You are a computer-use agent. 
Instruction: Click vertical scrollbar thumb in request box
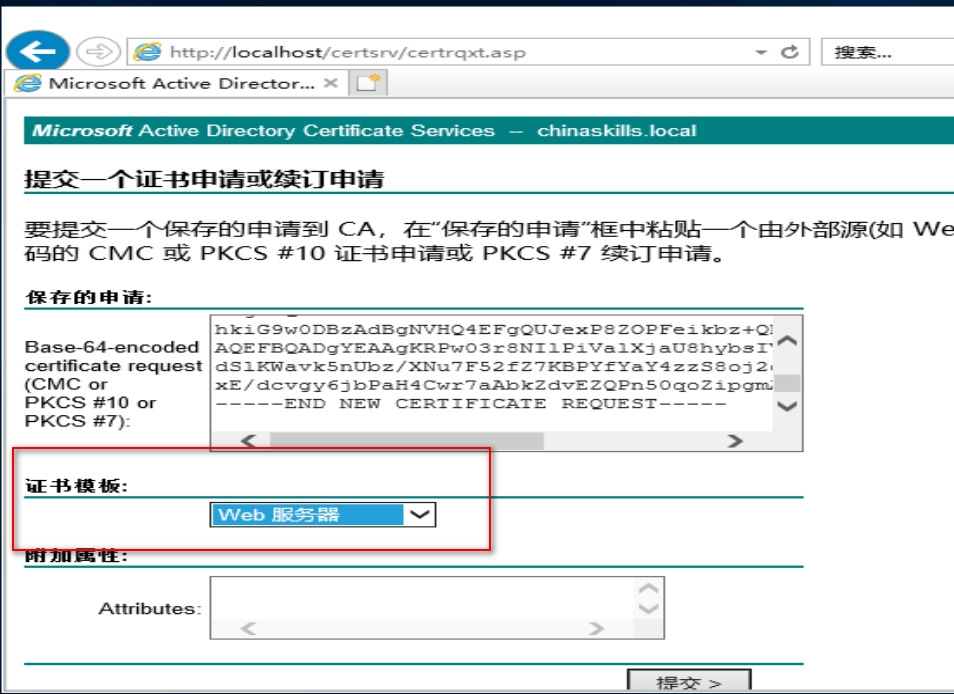pos(788,382)
